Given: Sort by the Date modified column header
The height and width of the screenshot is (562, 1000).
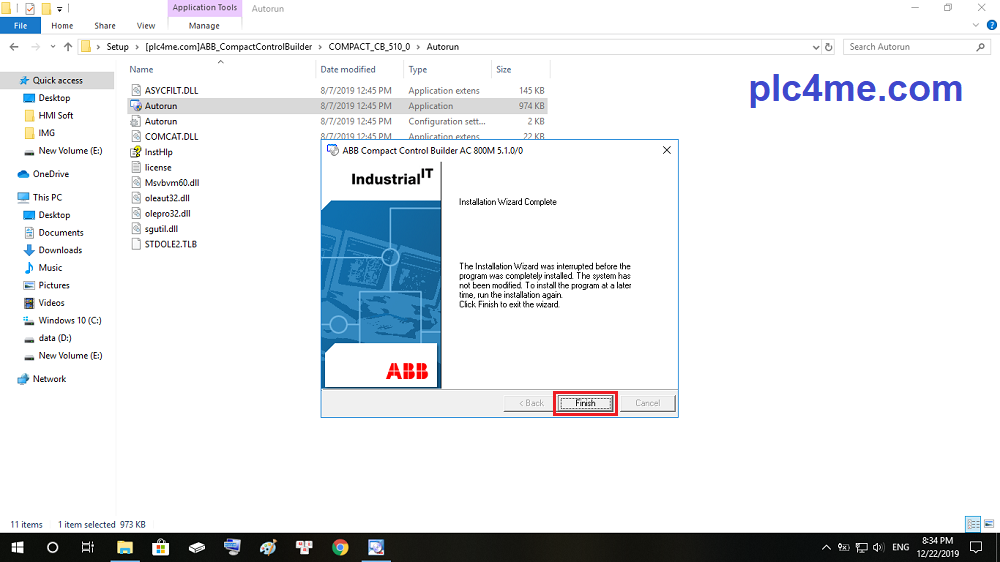Looking at the screenshot, I should tap(348, 70).
